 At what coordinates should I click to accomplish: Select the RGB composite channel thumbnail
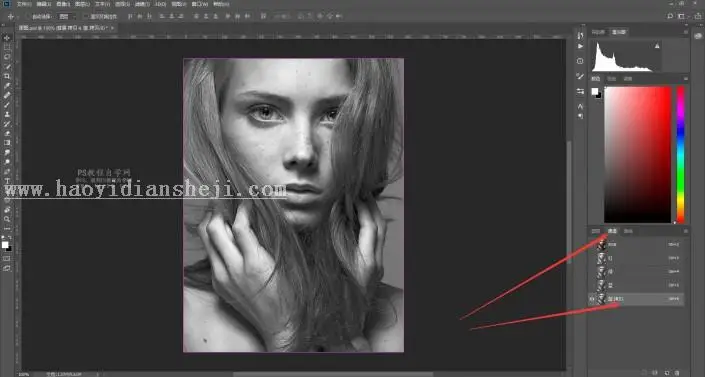(x=602, y=245)
